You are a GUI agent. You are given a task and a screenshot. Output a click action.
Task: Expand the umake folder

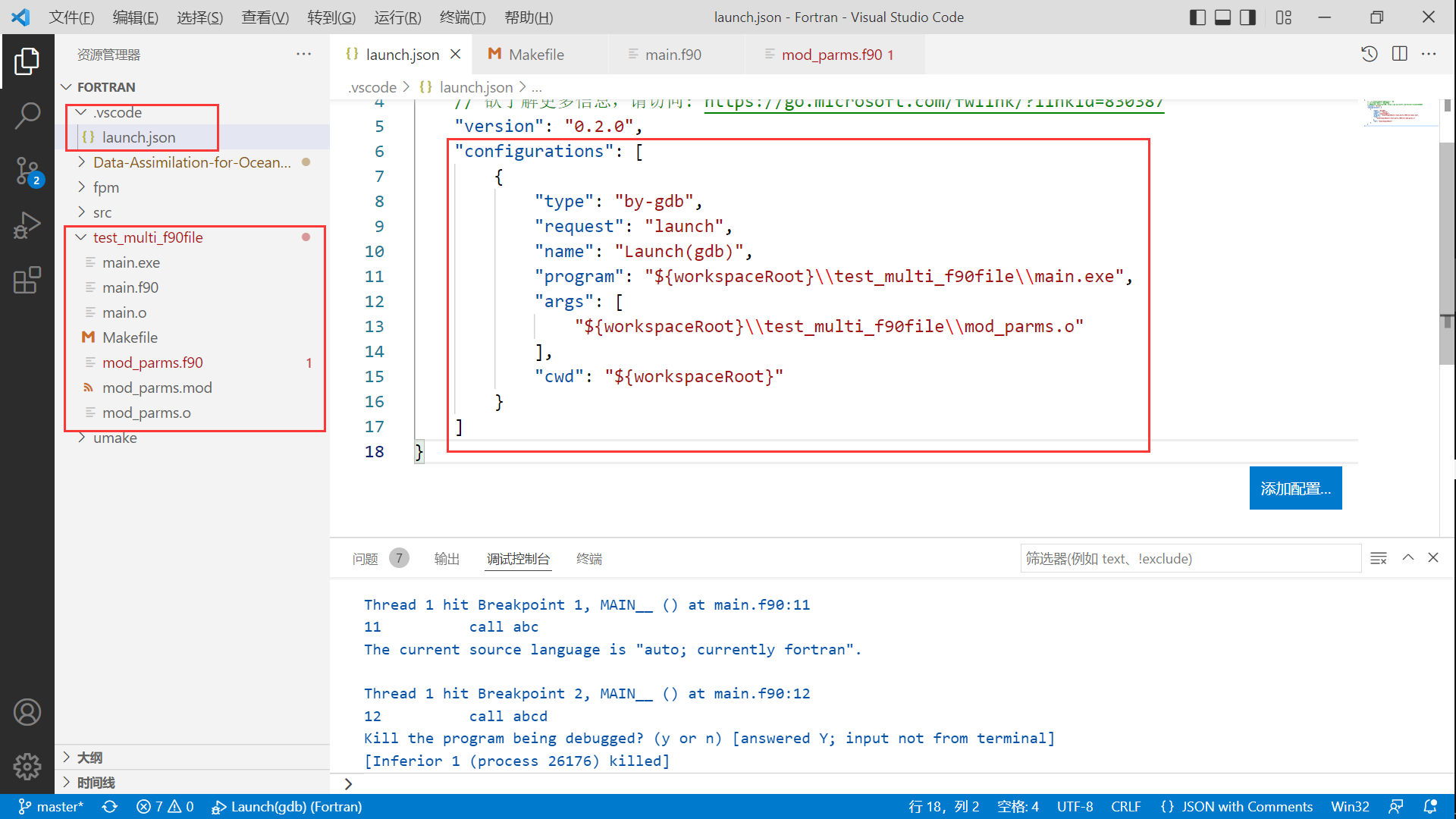tap(115, 438)
